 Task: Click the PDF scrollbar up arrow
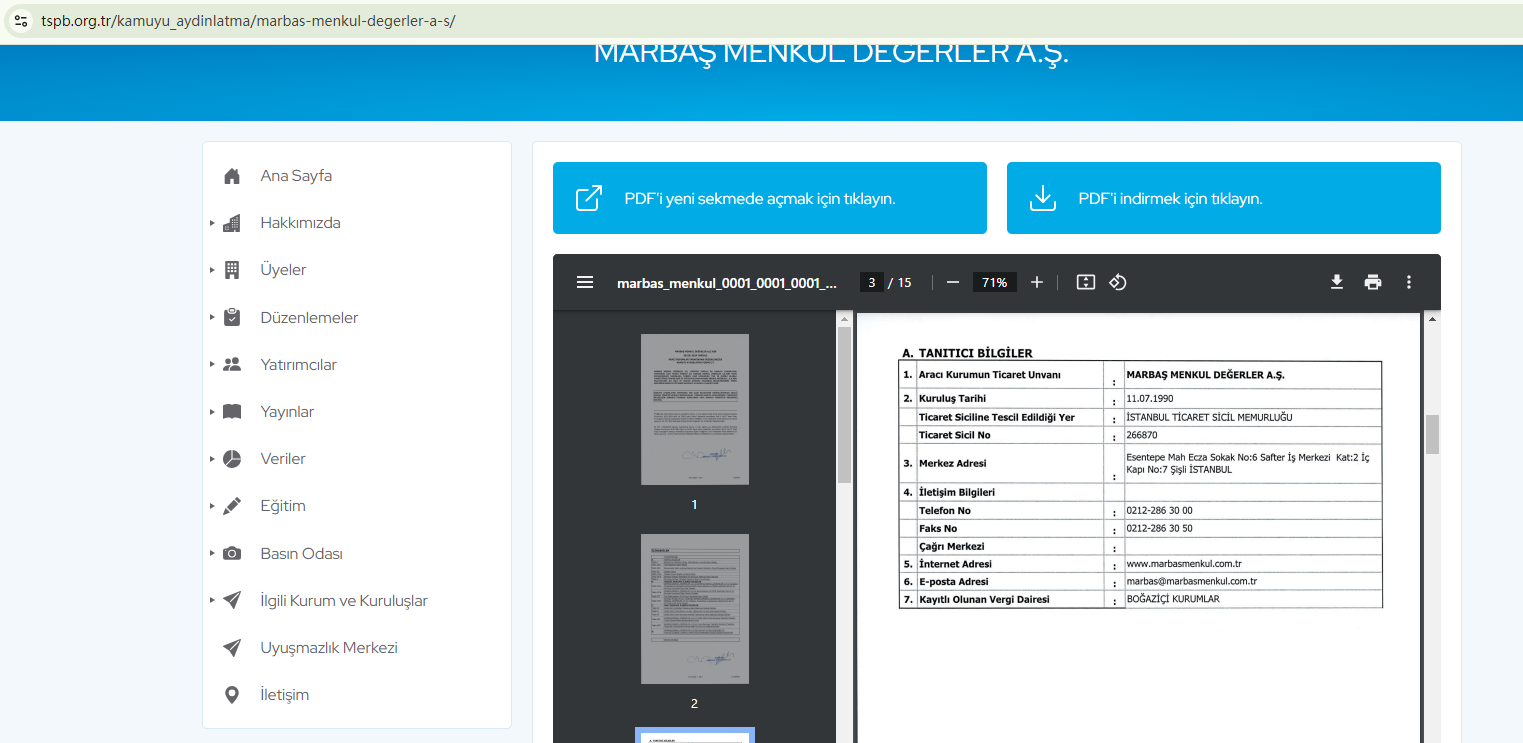pos(1432,319)
